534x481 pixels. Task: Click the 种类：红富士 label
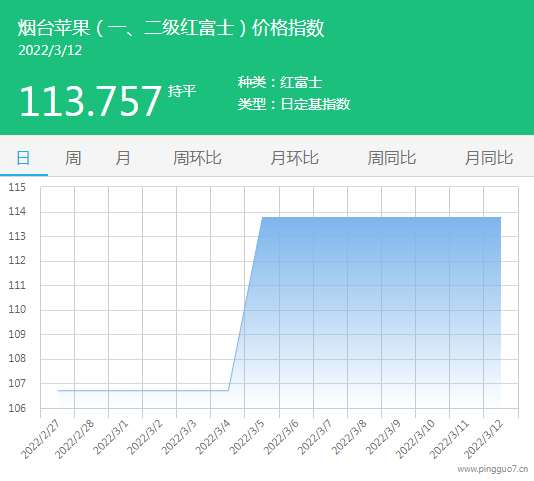tap(280, 82)
